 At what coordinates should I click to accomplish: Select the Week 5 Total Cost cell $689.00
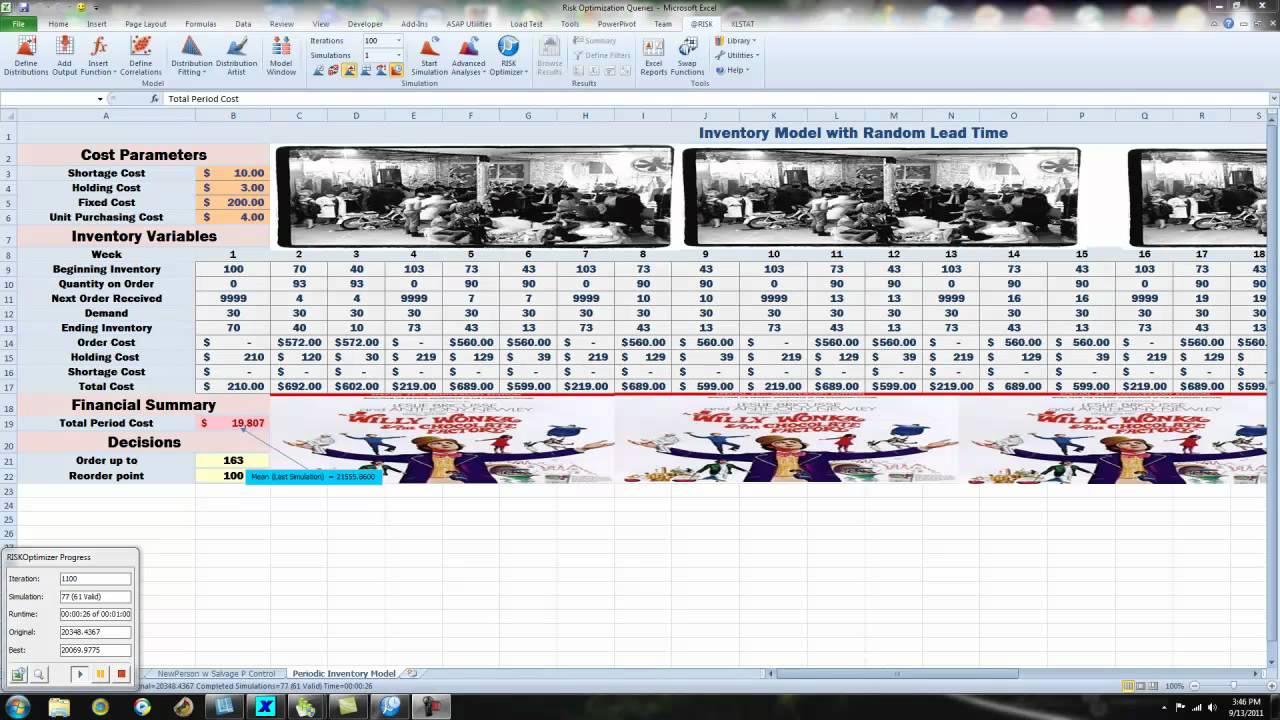(x=471, y=386)
